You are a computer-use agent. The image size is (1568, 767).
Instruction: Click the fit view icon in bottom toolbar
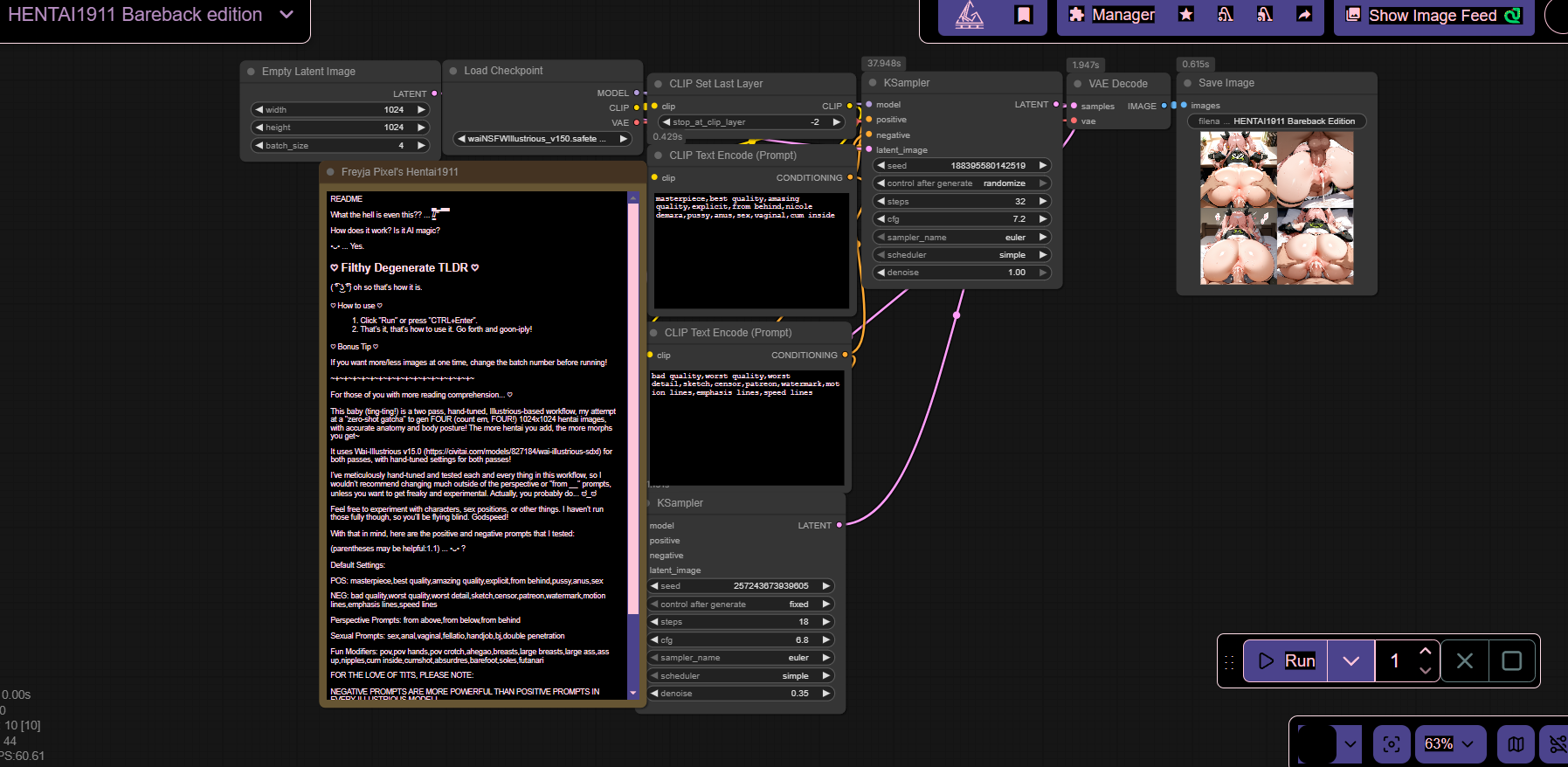click(1392, 744)
